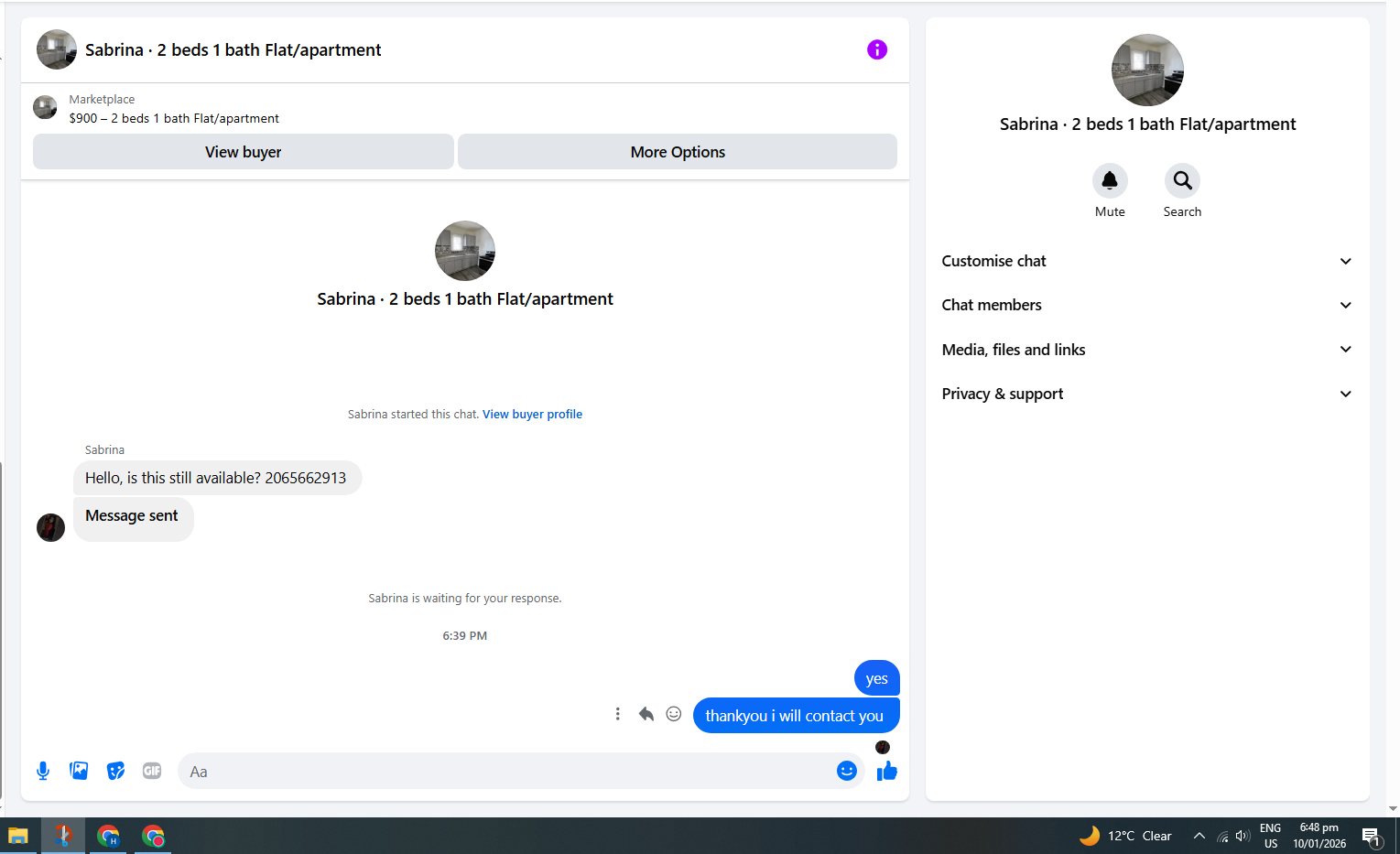Click the 6:39 PM timestamp
The height and width of the screenshot is (854, 1400).
pyautogui.click(x=465, y=635)
